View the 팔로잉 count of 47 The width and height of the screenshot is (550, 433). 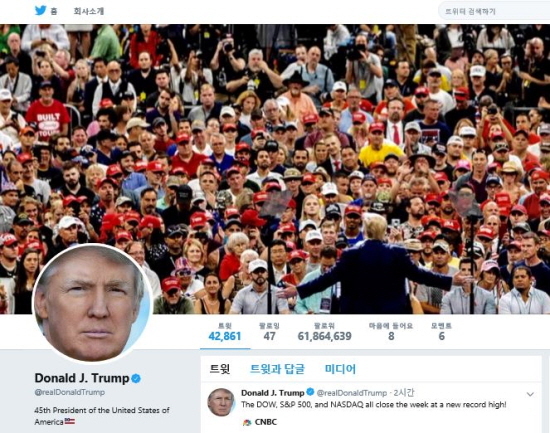click(269, 332)
